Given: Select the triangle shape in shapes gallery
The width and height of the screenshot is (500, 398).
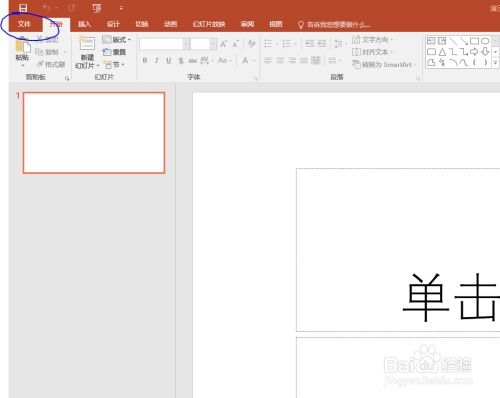Looking at the screenshot, I should pyautogui.click(x=442, y=52).
